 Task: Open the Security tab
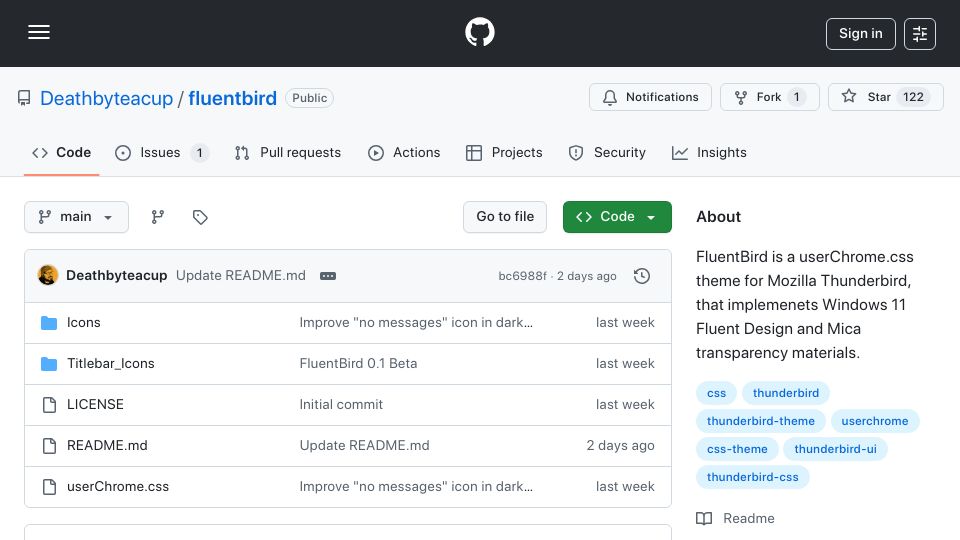[607, 152]
